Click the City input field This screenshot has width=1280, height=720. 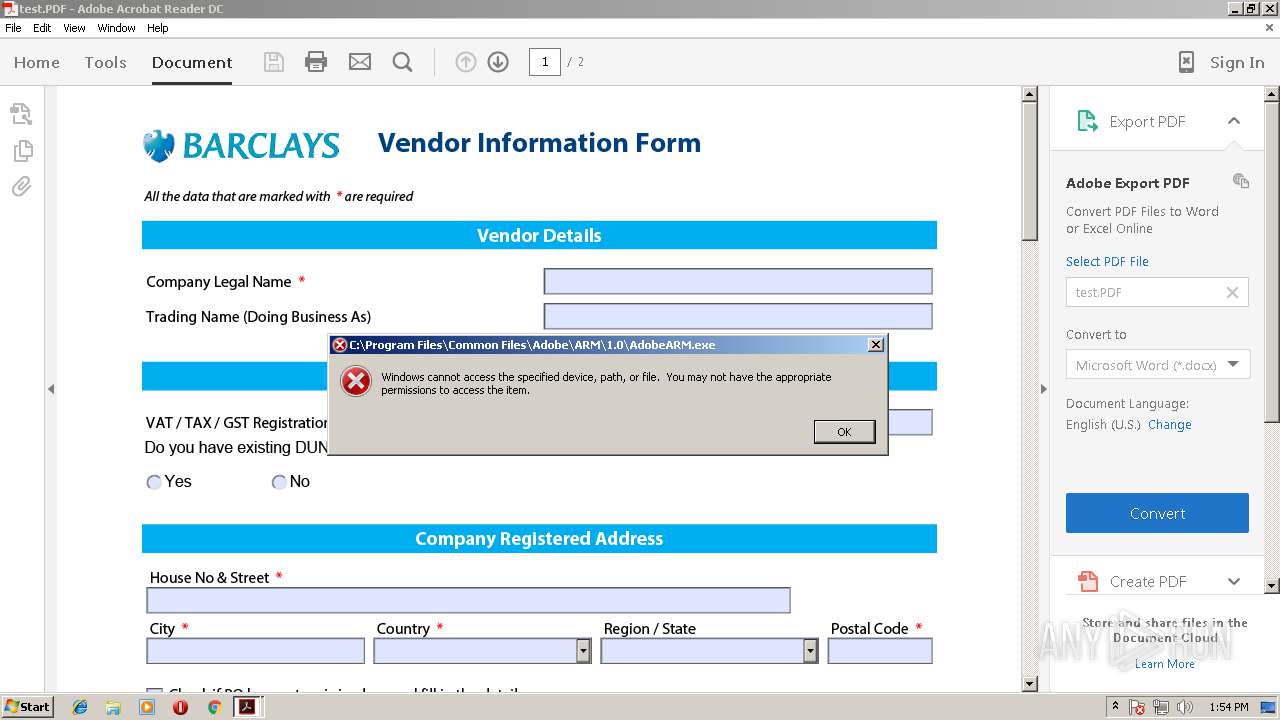point(255,651)
